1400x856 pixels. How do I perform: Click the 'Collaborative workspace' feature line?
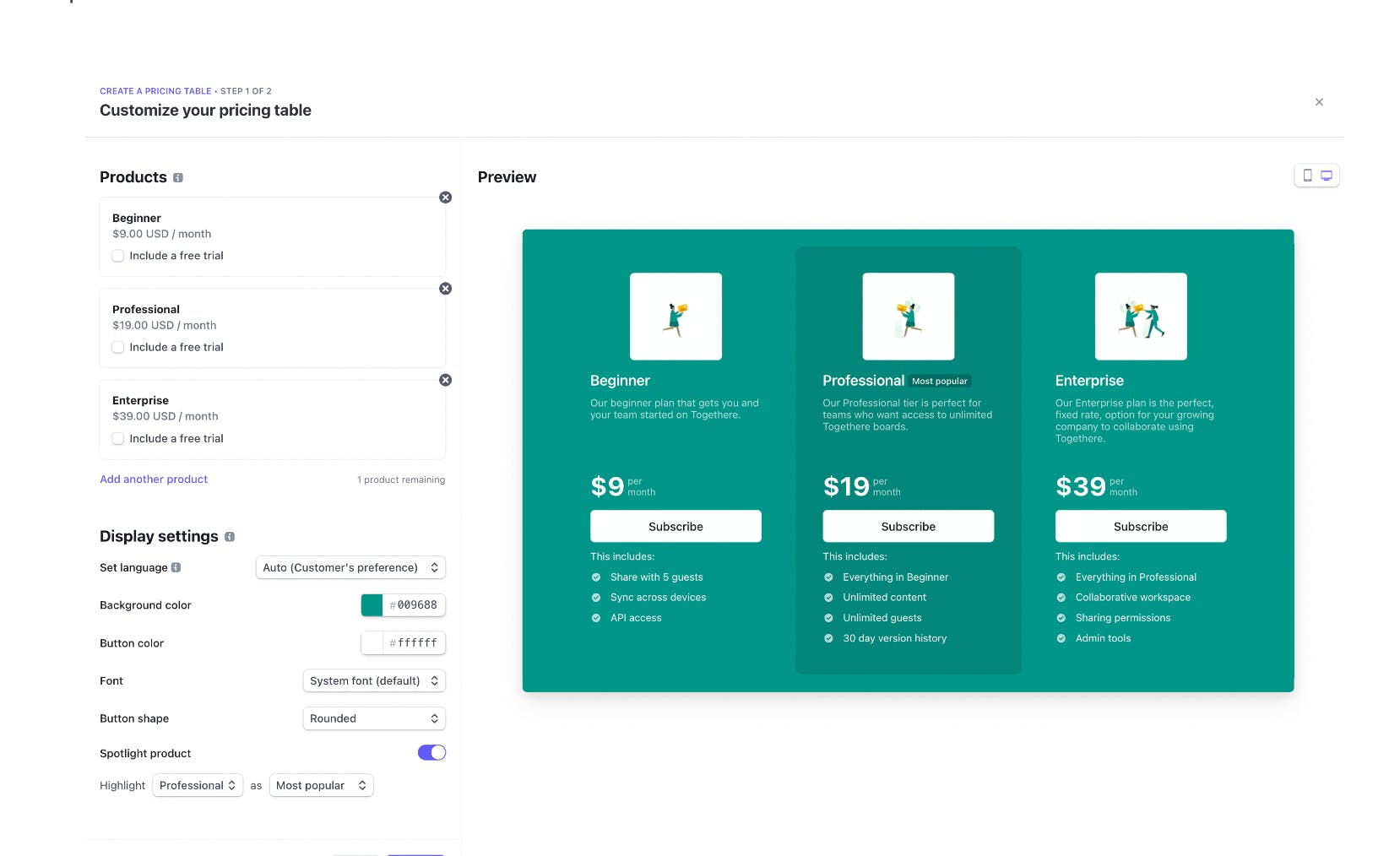pos(1132,597)
